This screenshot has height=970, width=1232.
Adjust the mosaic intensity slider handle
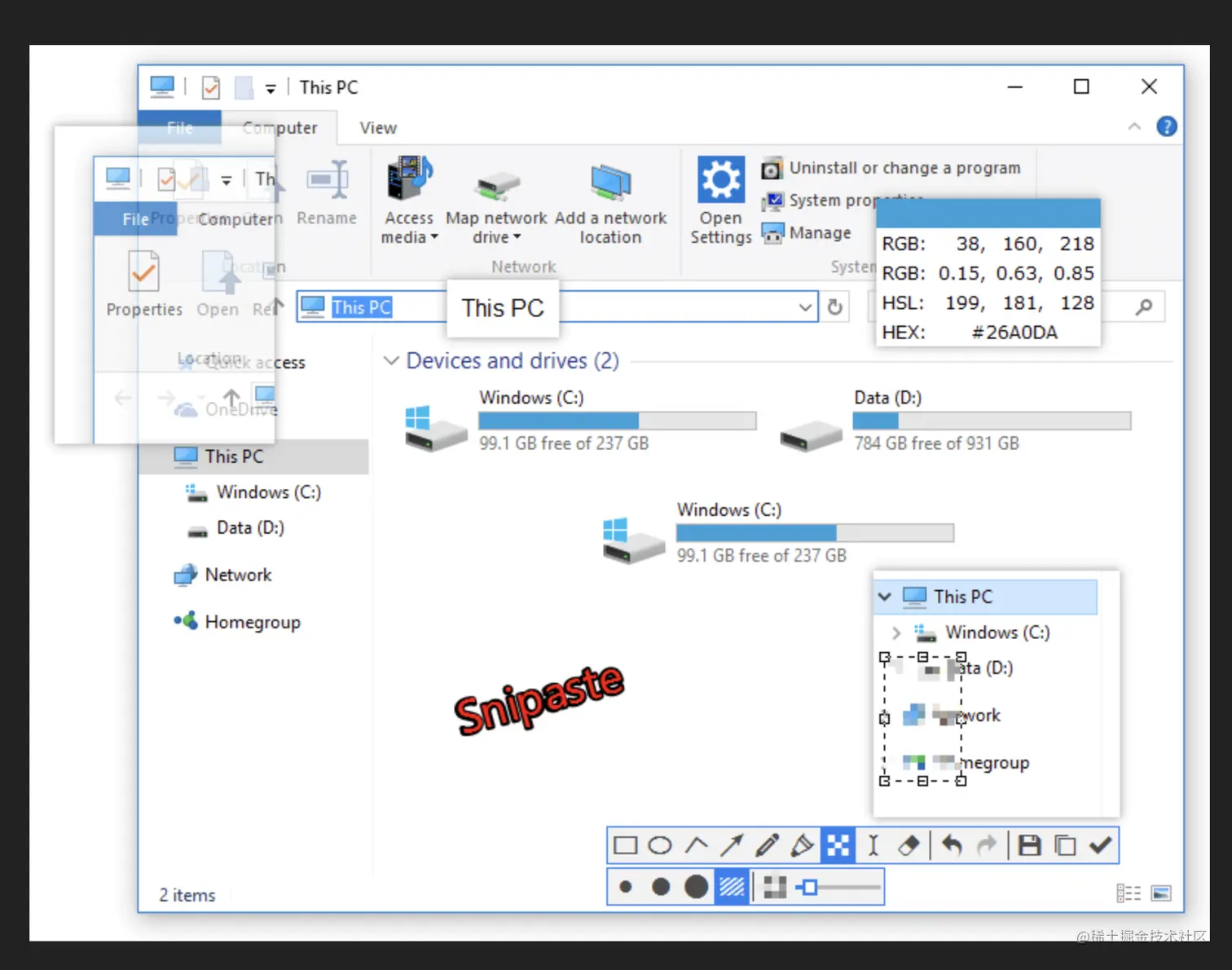coord(809,887)
